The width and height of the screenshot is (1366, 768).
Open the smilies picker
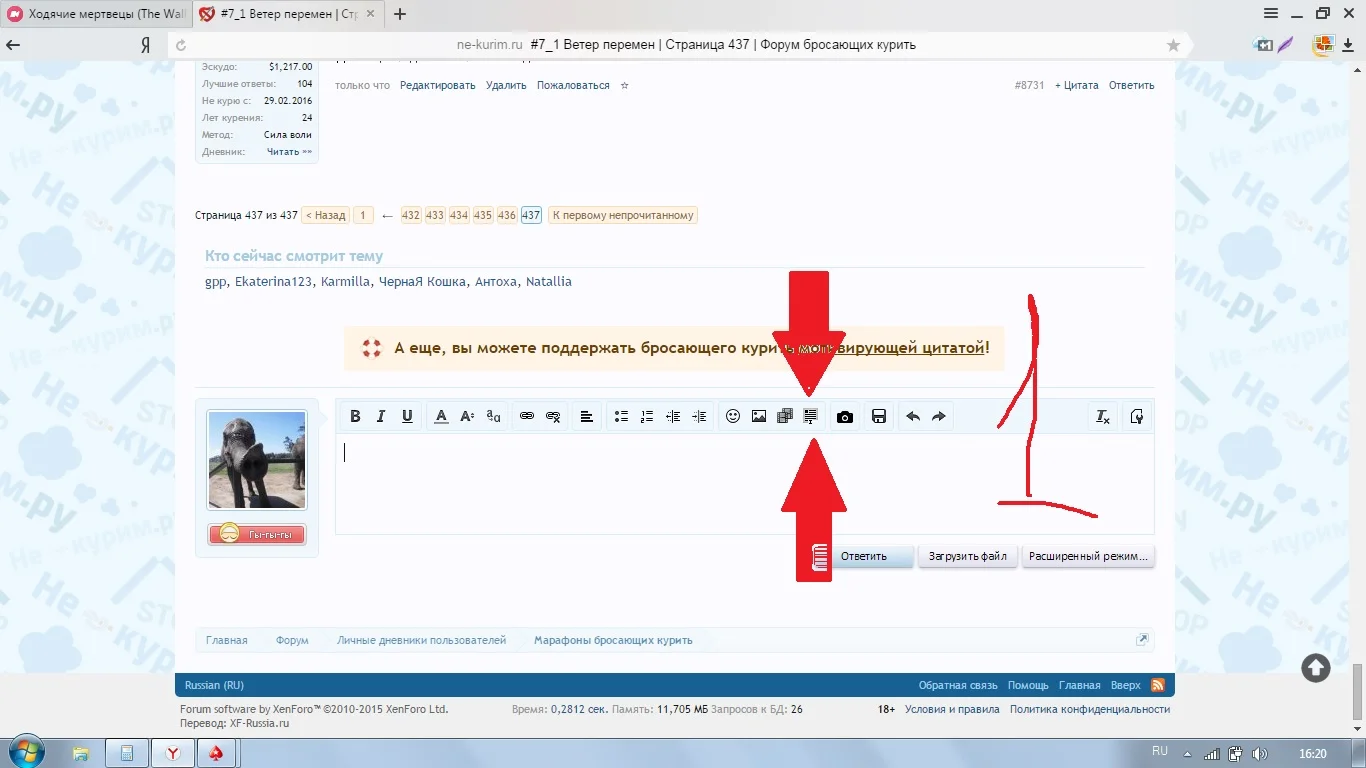point(733,417)
